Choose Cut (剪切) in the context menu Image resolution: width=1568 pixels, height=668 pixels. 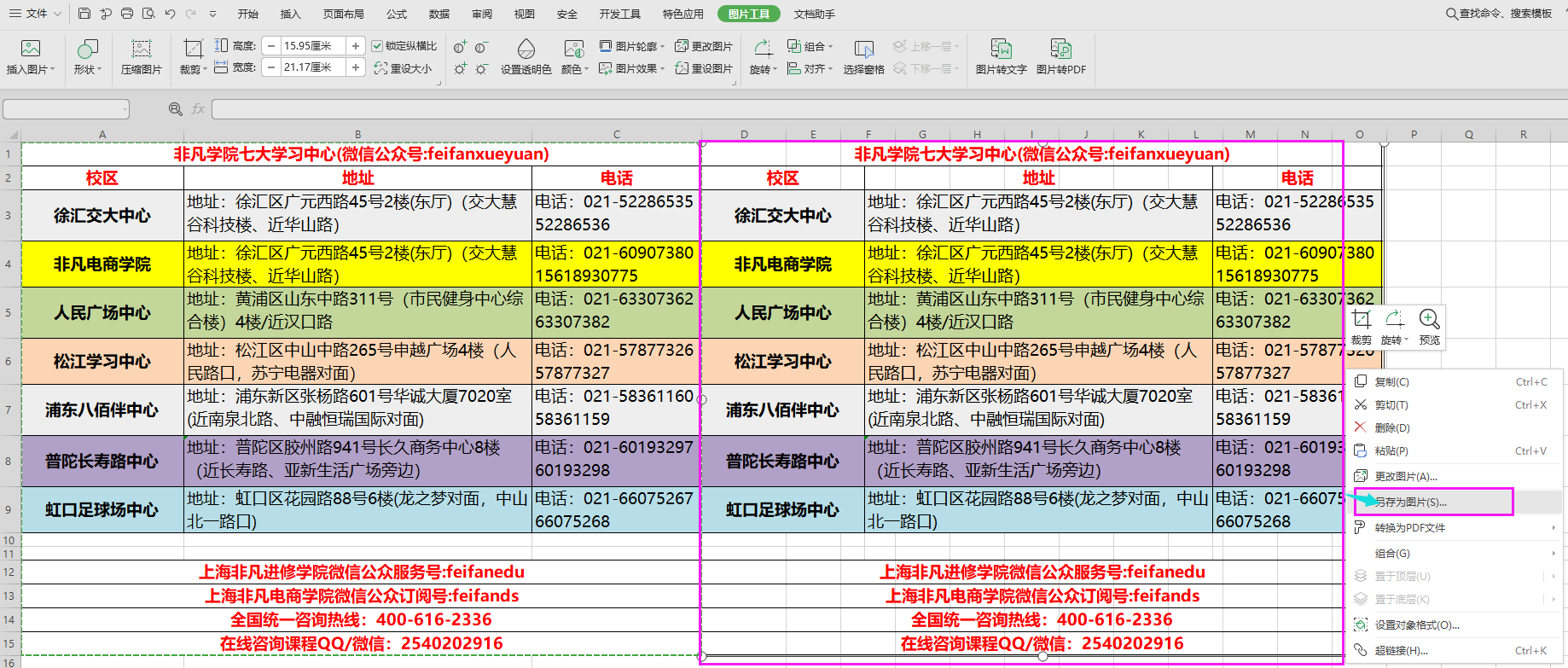click(1456, 404)
